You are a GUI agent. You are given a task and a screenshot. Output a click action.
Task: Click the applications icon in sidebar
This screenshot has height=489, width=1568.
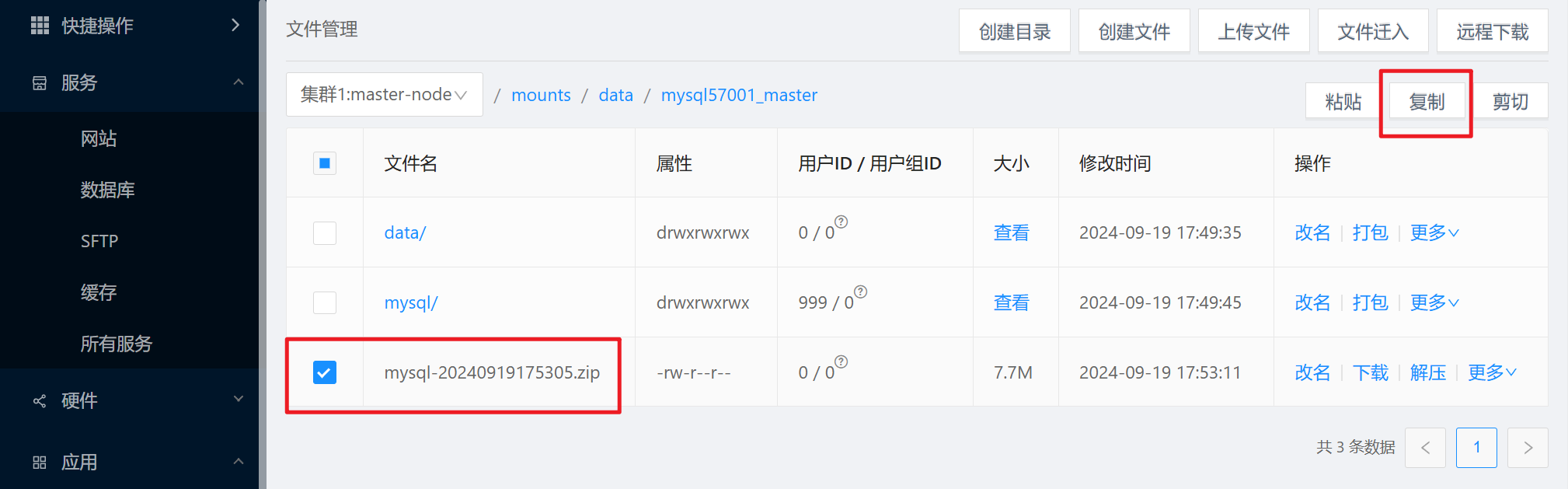click(40, 463)
